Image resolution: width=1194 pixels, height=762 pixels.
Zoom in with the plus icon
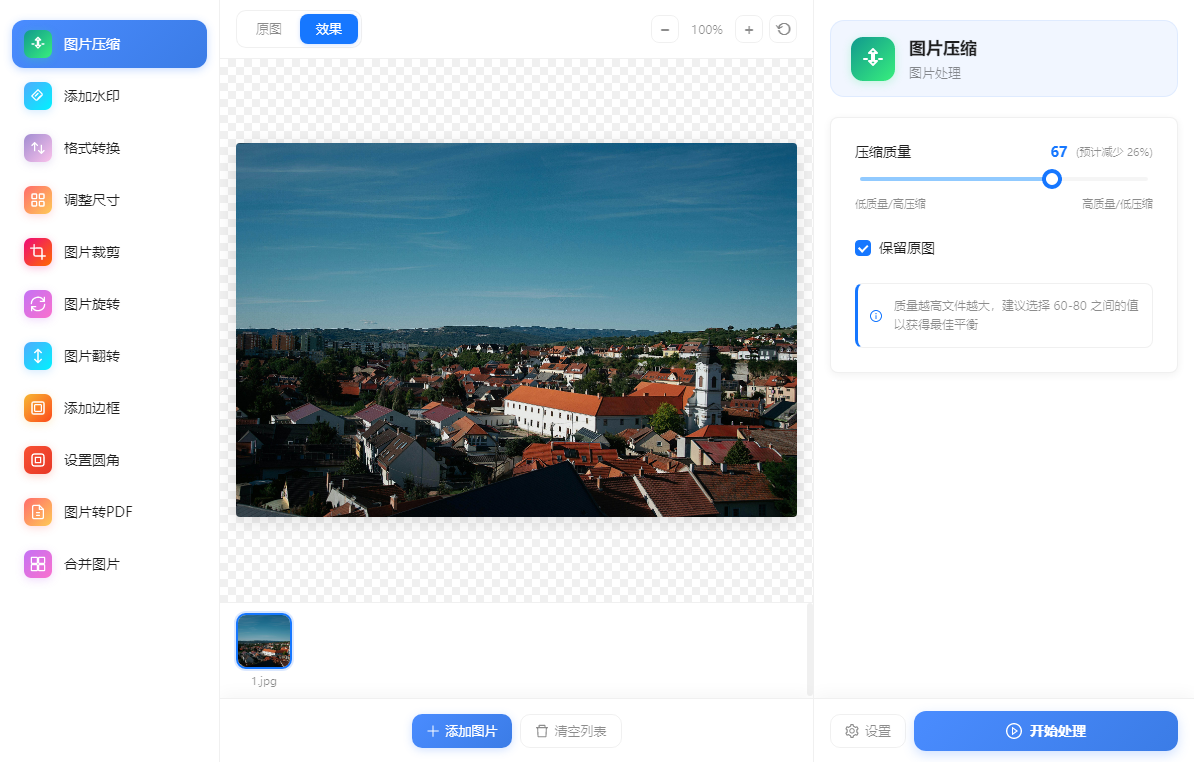pos(749,30)
